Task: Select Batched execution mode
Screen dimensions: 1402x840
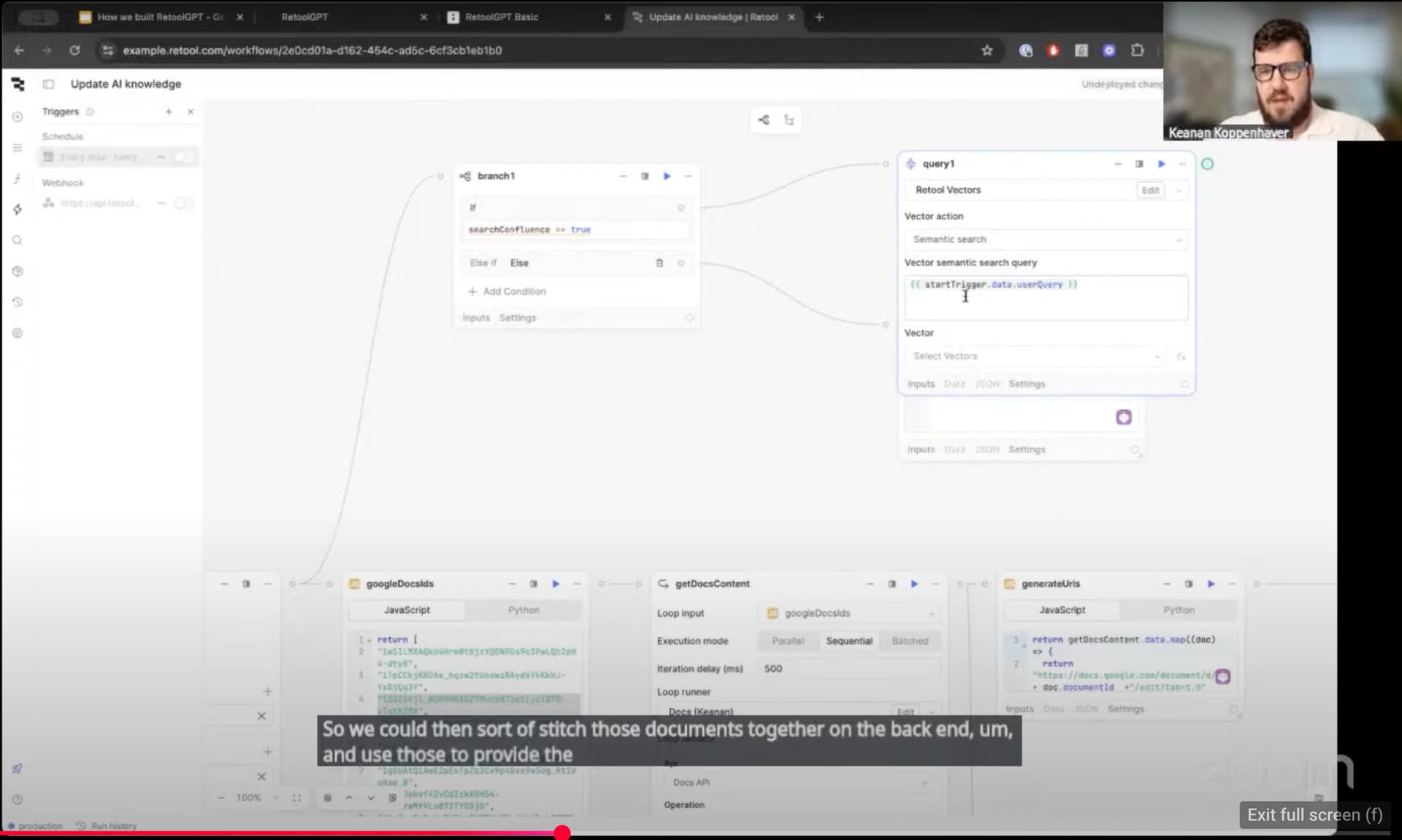Action: point(910,641)
